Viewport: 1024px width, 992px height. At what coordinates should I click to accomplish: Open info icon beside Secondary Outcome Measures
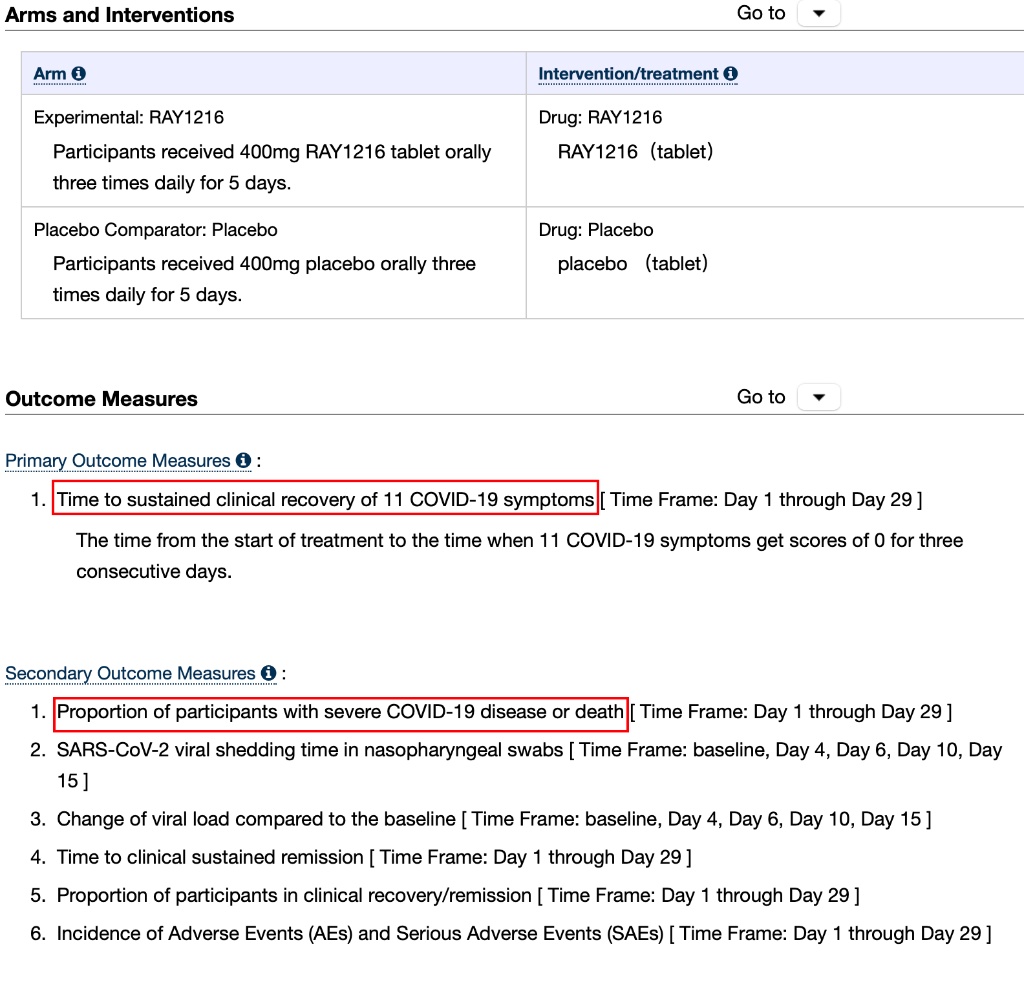268,674
